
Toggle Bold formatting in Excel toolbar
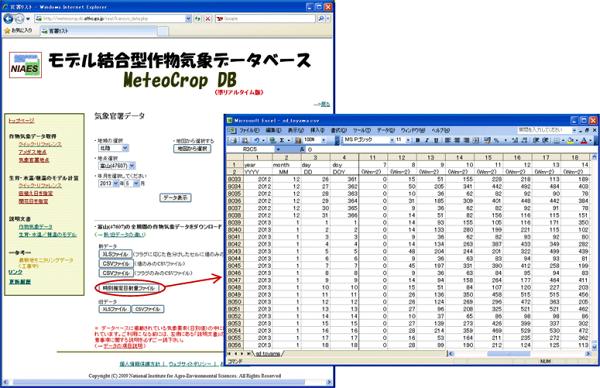pos(417,140)
